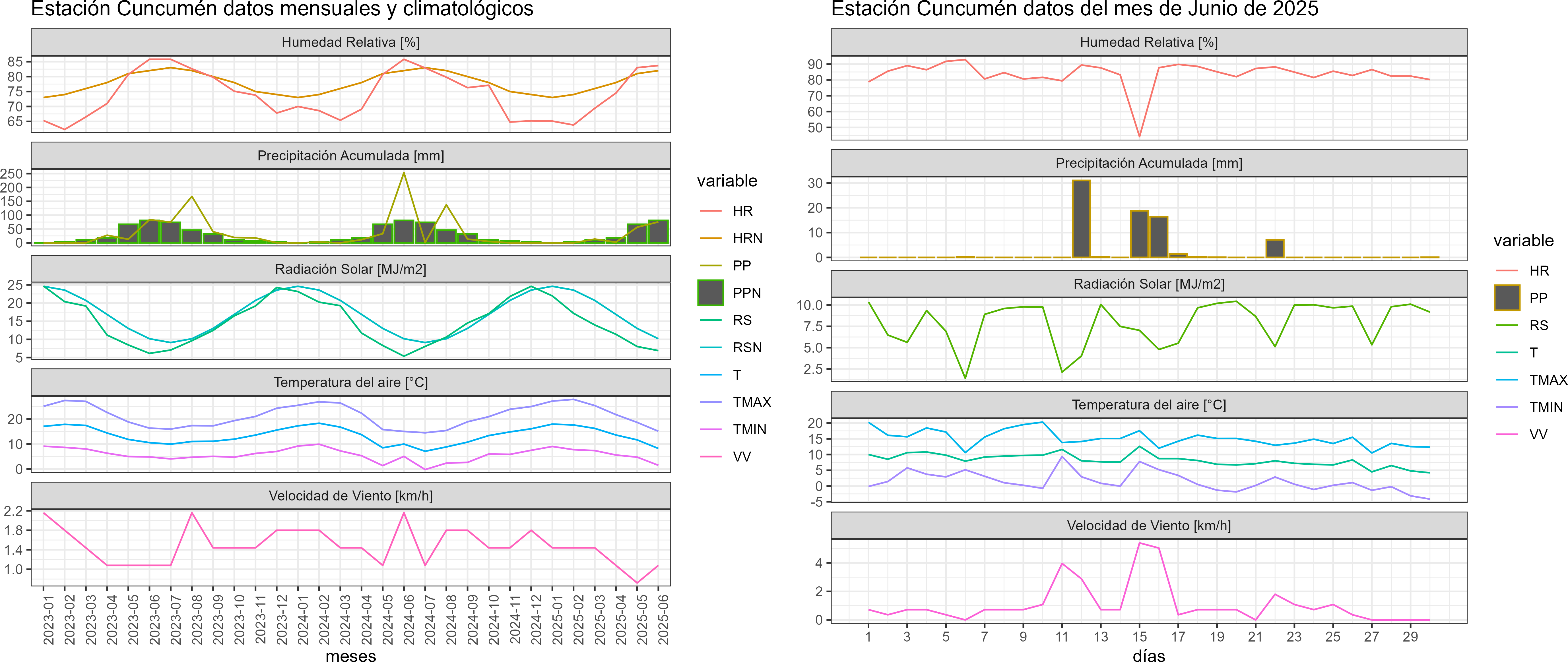Image resolution: width=1568 pixels, height=662 pixels.
Task: Select day '11' tick on daily x-axis
Action: pyautogui.click(x=1062, y=636)
